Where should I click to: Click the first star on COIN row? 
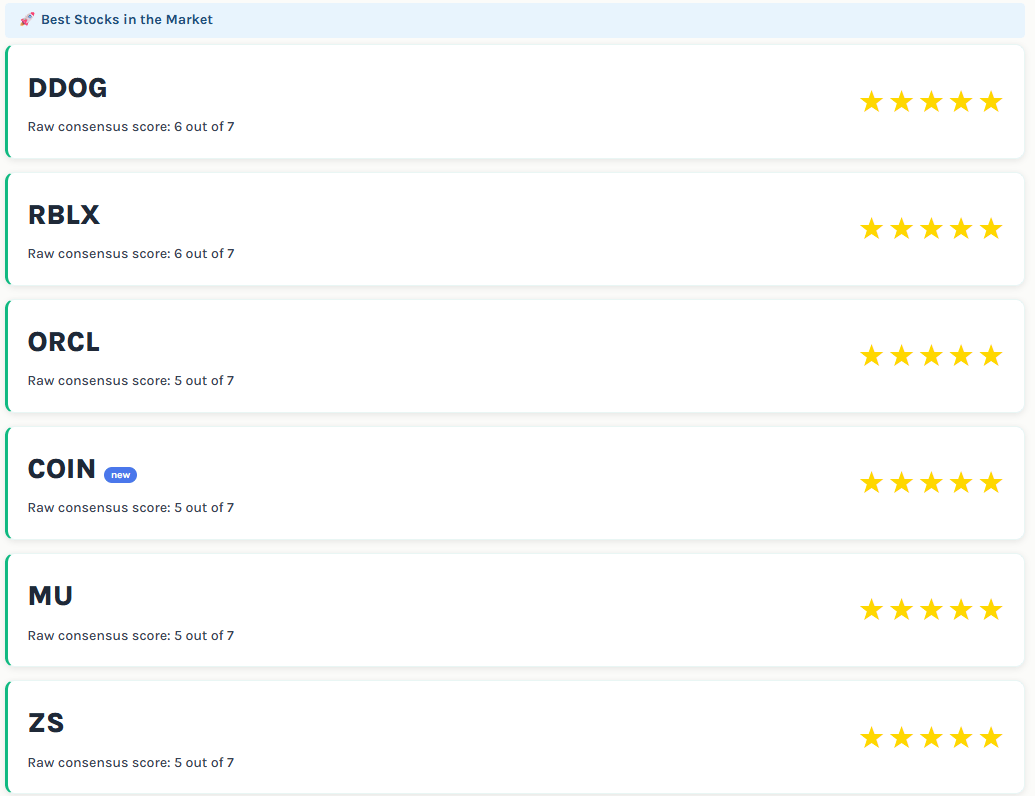click(871, 482)
